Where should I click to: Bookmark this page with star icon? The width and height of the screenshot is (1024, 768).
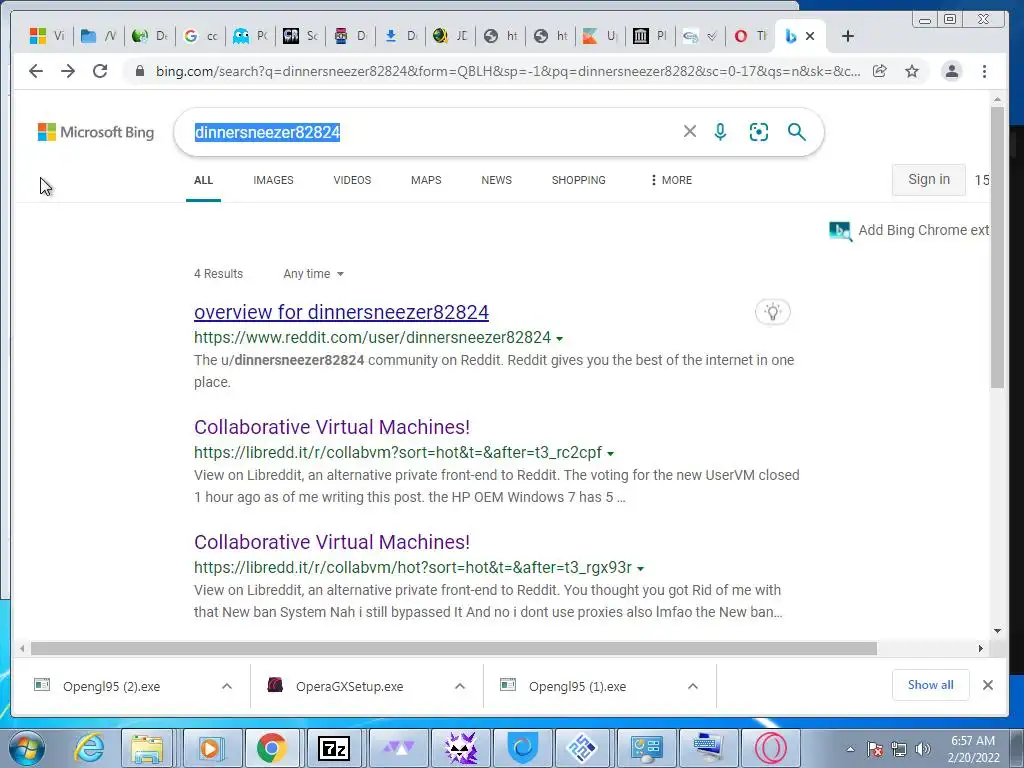pyautogui.click(x=912, y=71)
